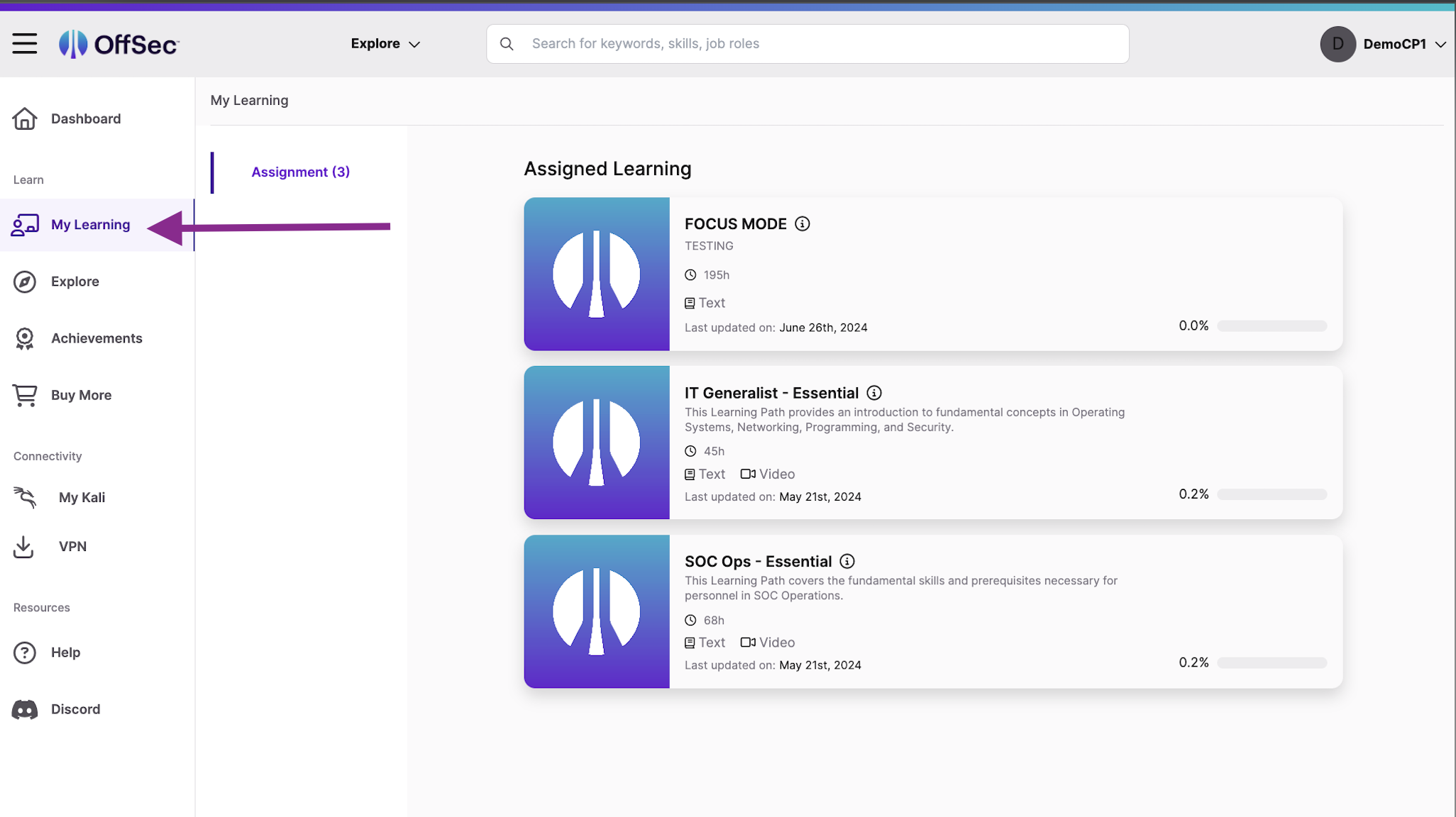Open the IT Generalist - Essential learning path
This screenshot has height=817, width=1456.
(771, 392)
